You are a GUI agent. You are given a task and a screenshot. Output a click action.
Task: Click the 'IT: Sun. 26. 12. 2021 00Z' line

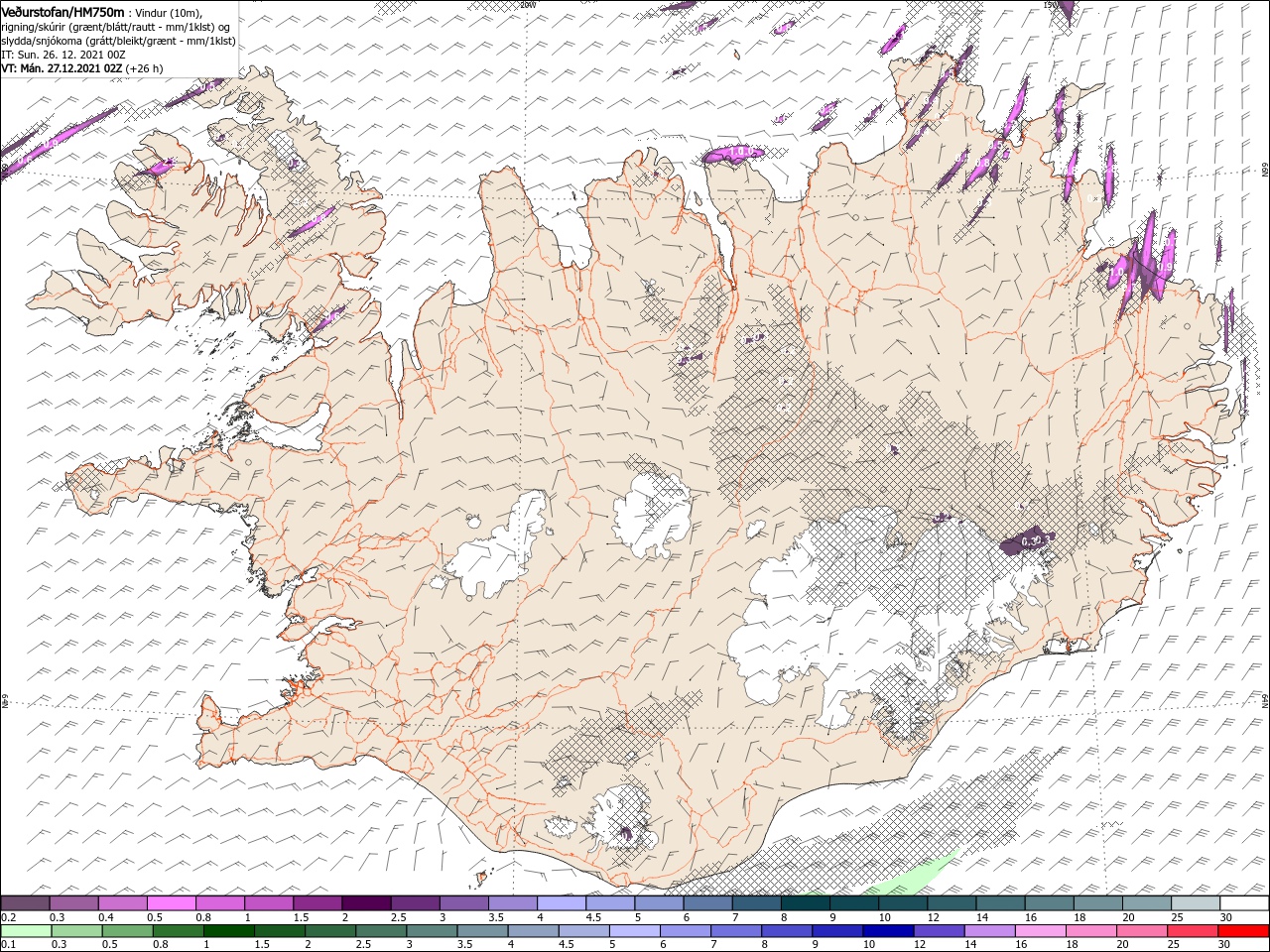[63, 55]
